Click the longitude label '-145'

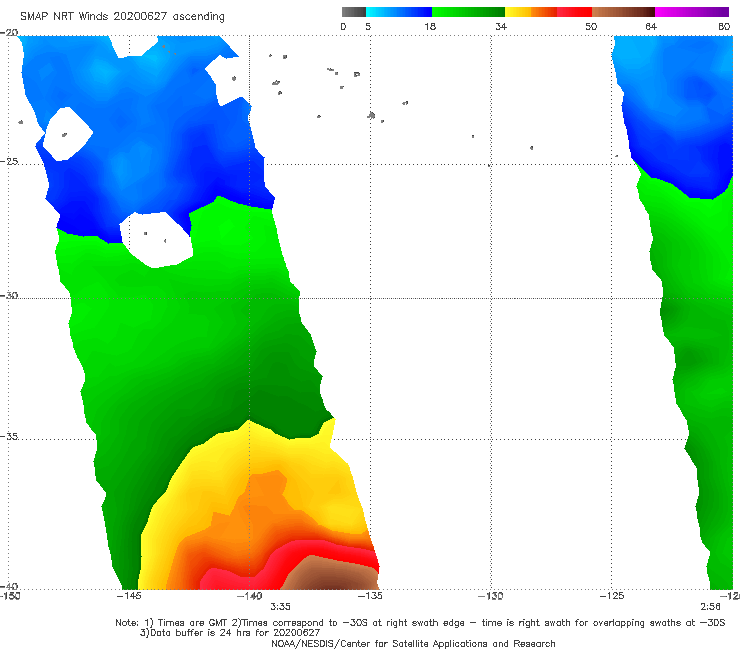tap(129, 596)
